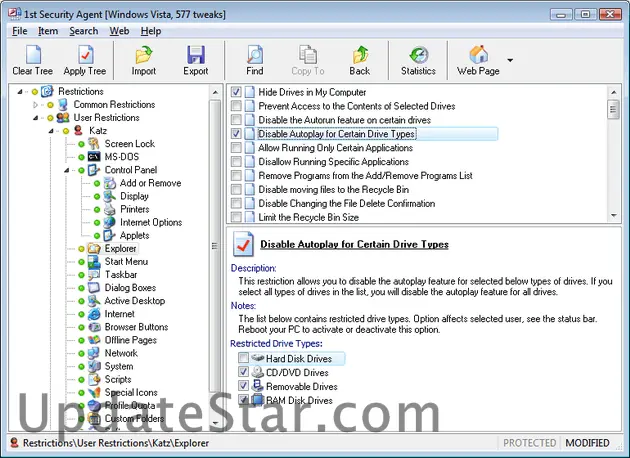This screenshot has height=458, width=630.
Task: Select the Add or Remove icon
Action: 109,183
